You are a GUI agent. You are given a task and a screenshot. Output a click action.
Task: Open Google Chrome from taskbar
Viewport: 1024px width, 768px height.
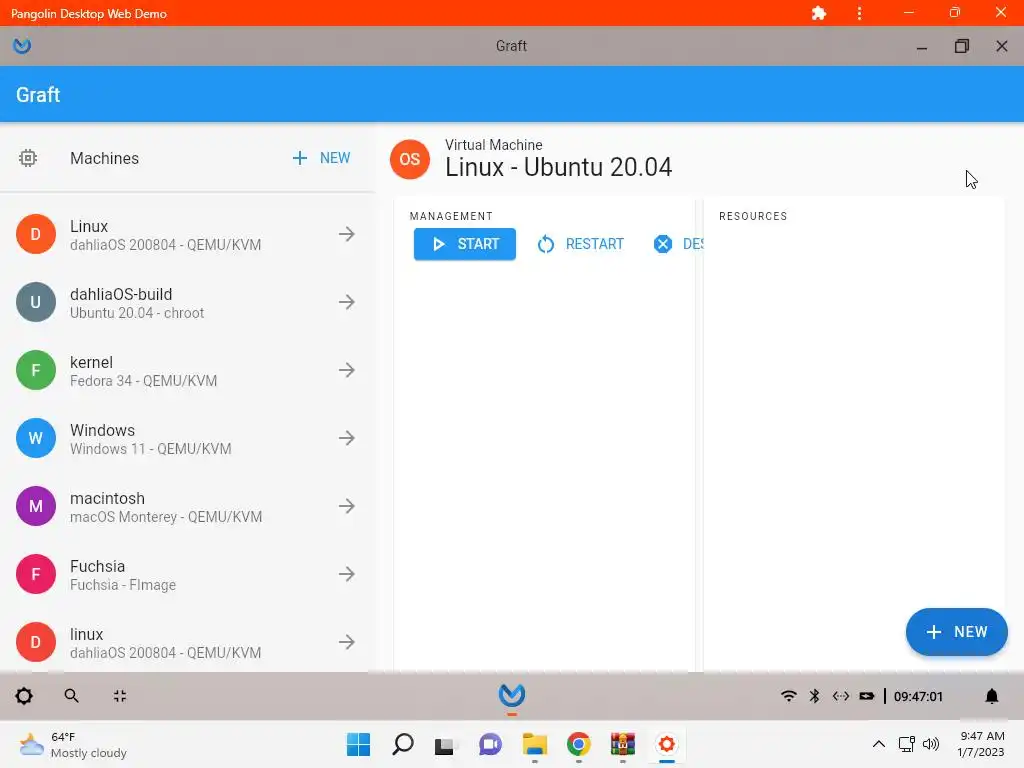pyautogui.click(x=579, y=744)
